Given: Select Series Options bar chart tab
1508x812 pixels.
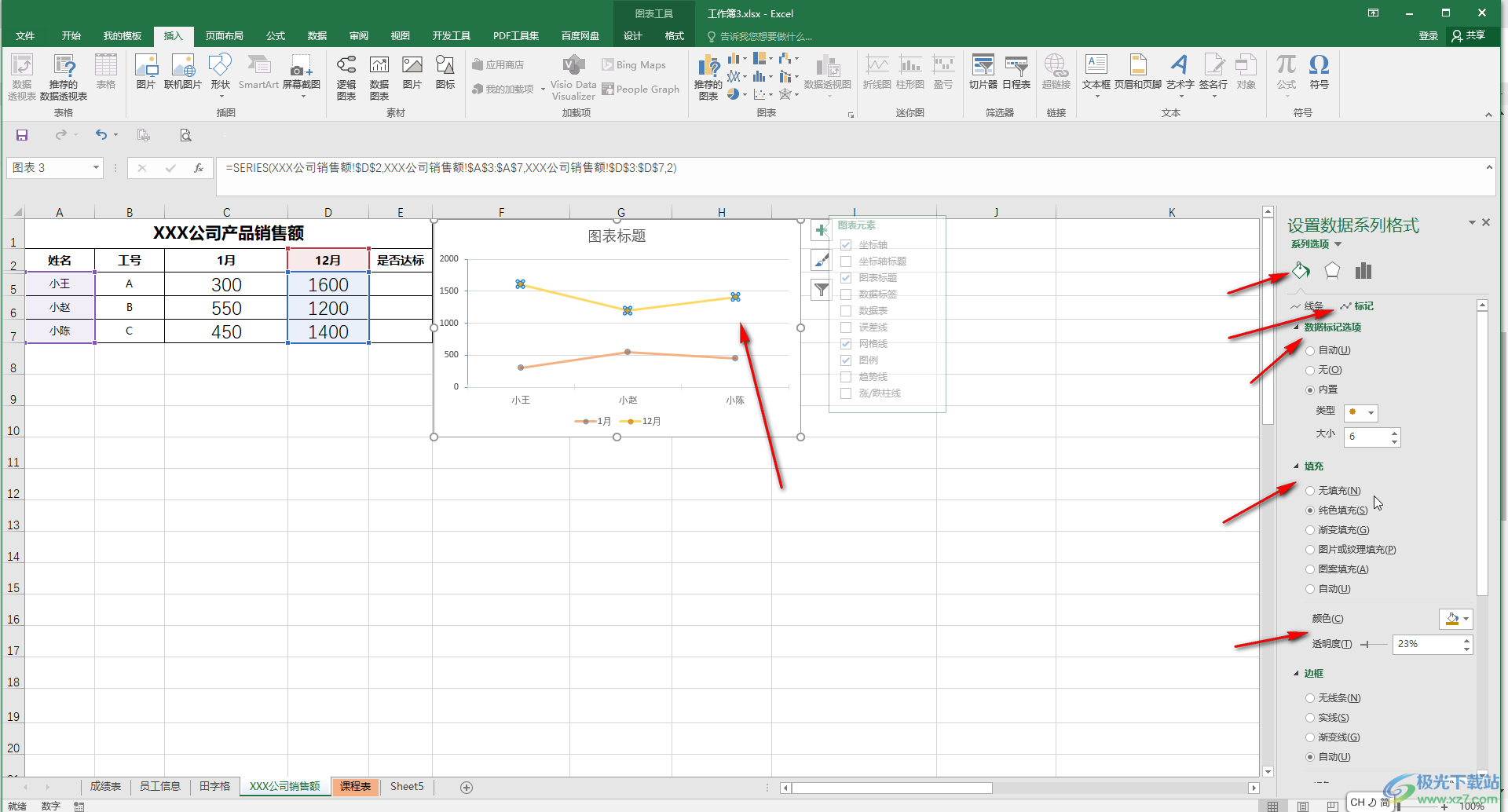Looking at the screenshot, I should (1363, 271).
